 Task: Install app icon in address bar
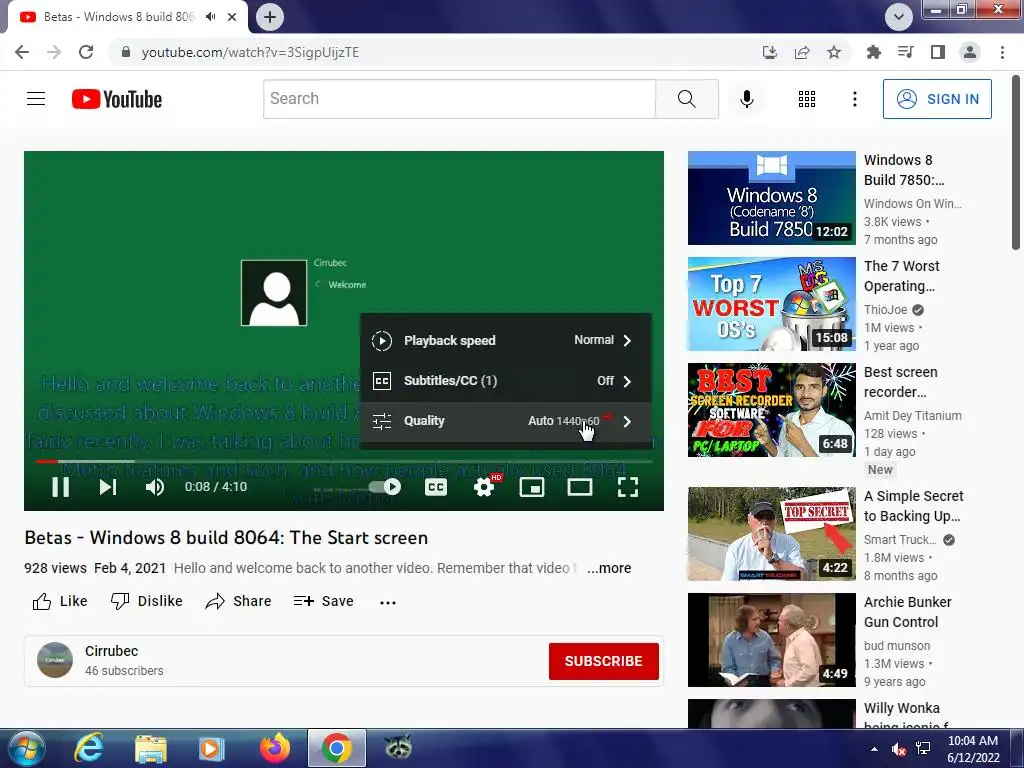click(770, 52)
